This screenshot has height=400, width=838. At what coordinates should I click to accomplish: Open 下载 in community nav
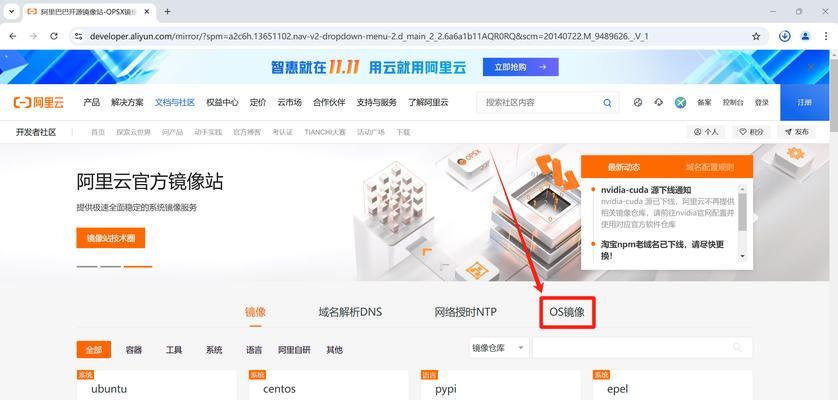pos(403,132)
